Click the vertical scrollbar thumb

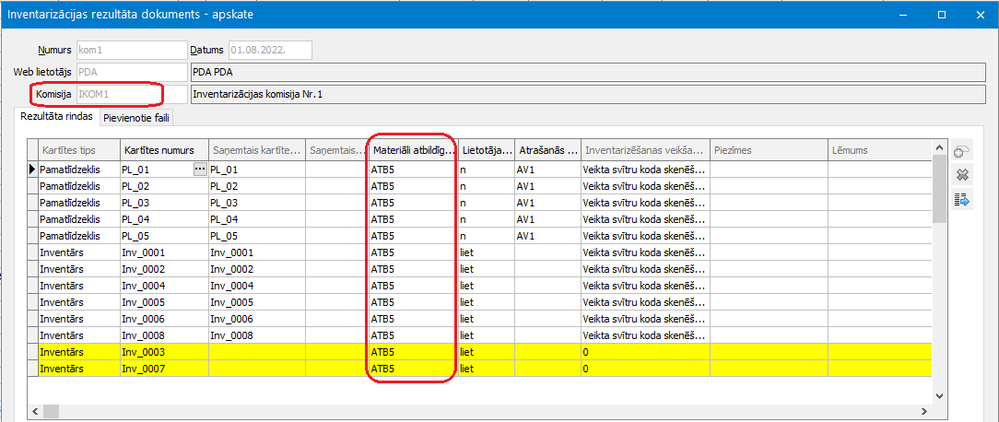939,189
